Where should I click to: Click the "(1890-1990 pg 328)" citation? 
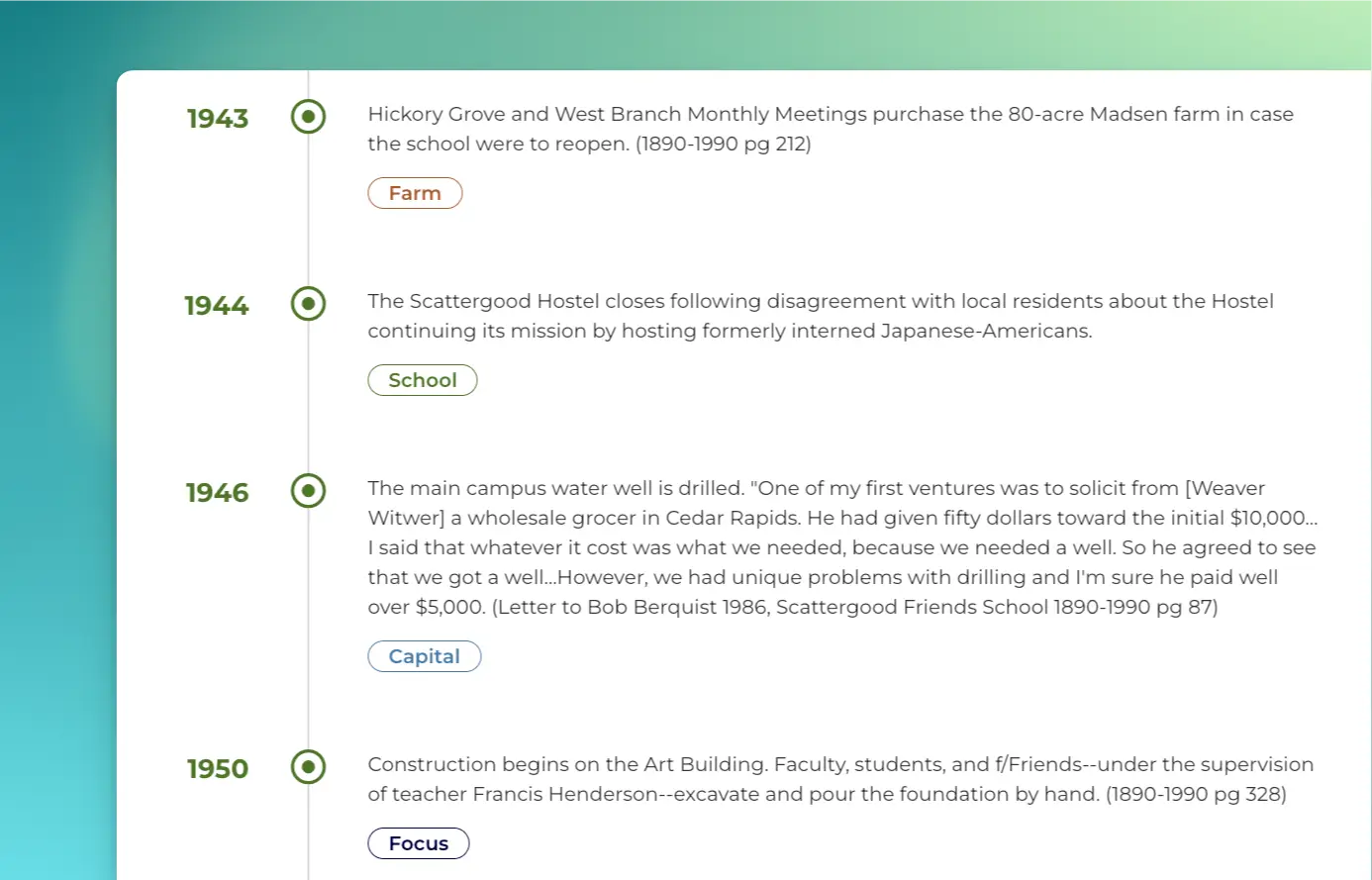click(1196, 795)
